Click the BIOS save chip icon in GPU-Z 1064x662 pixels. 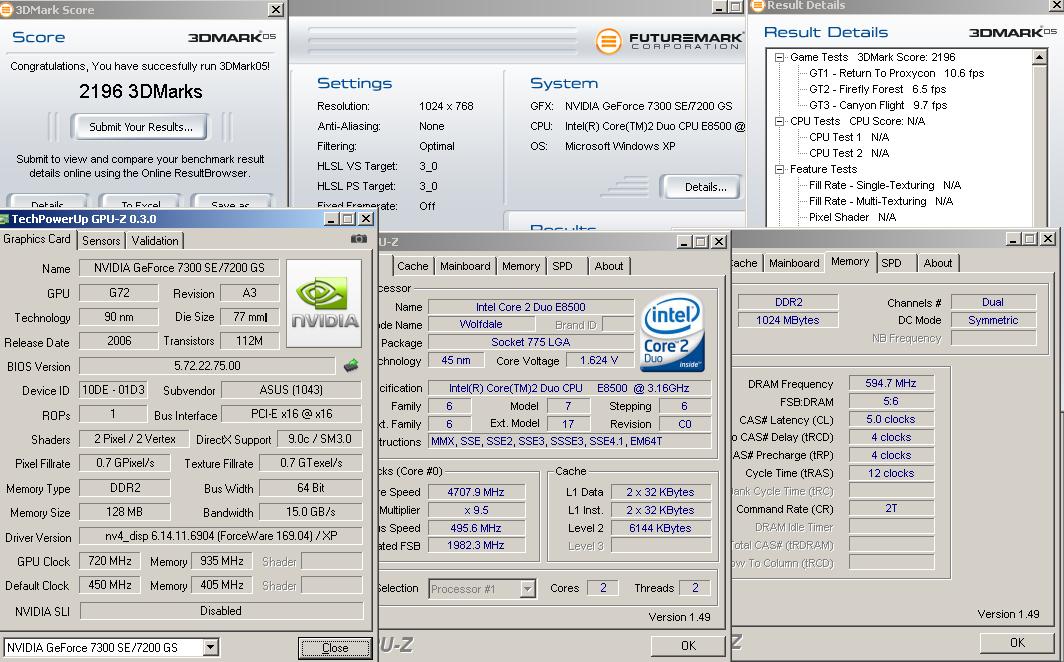[351, 366]
